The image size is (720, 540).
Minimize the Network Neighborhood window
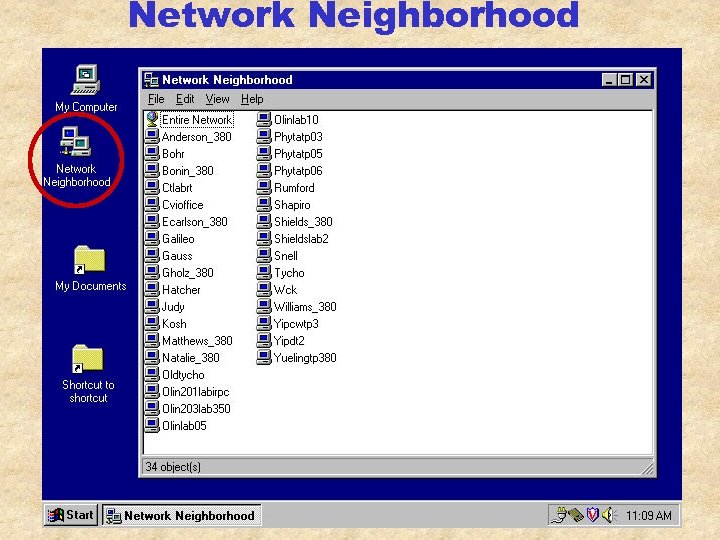609,80
